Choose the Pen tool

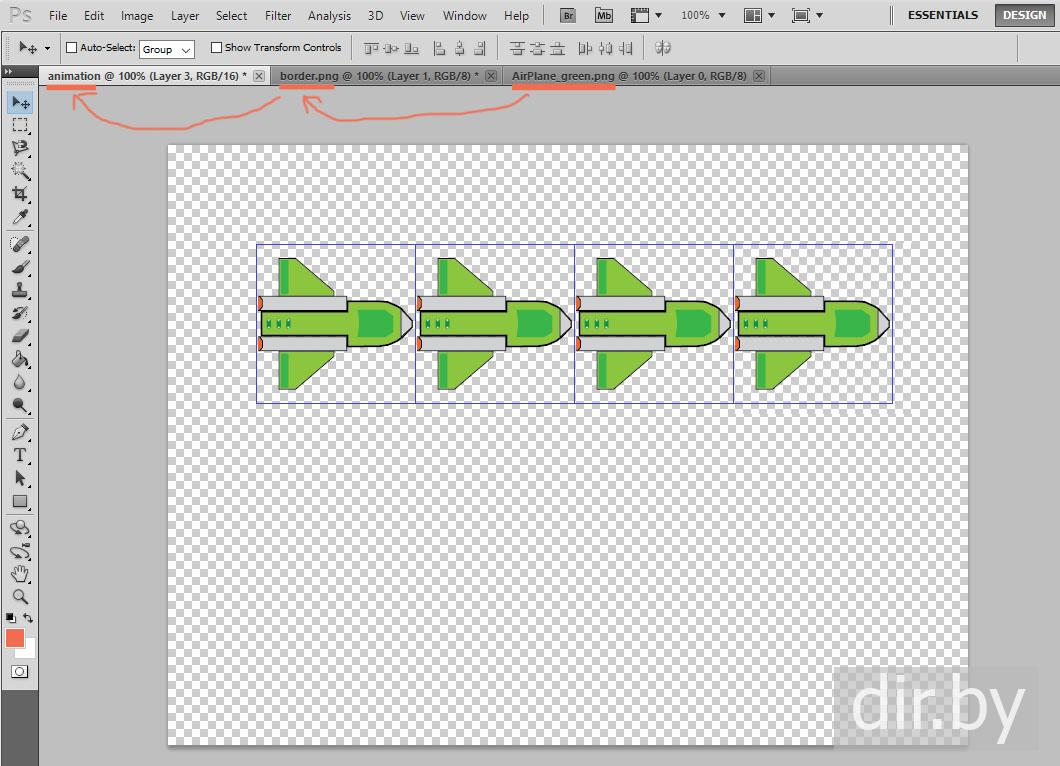(20, 432)
